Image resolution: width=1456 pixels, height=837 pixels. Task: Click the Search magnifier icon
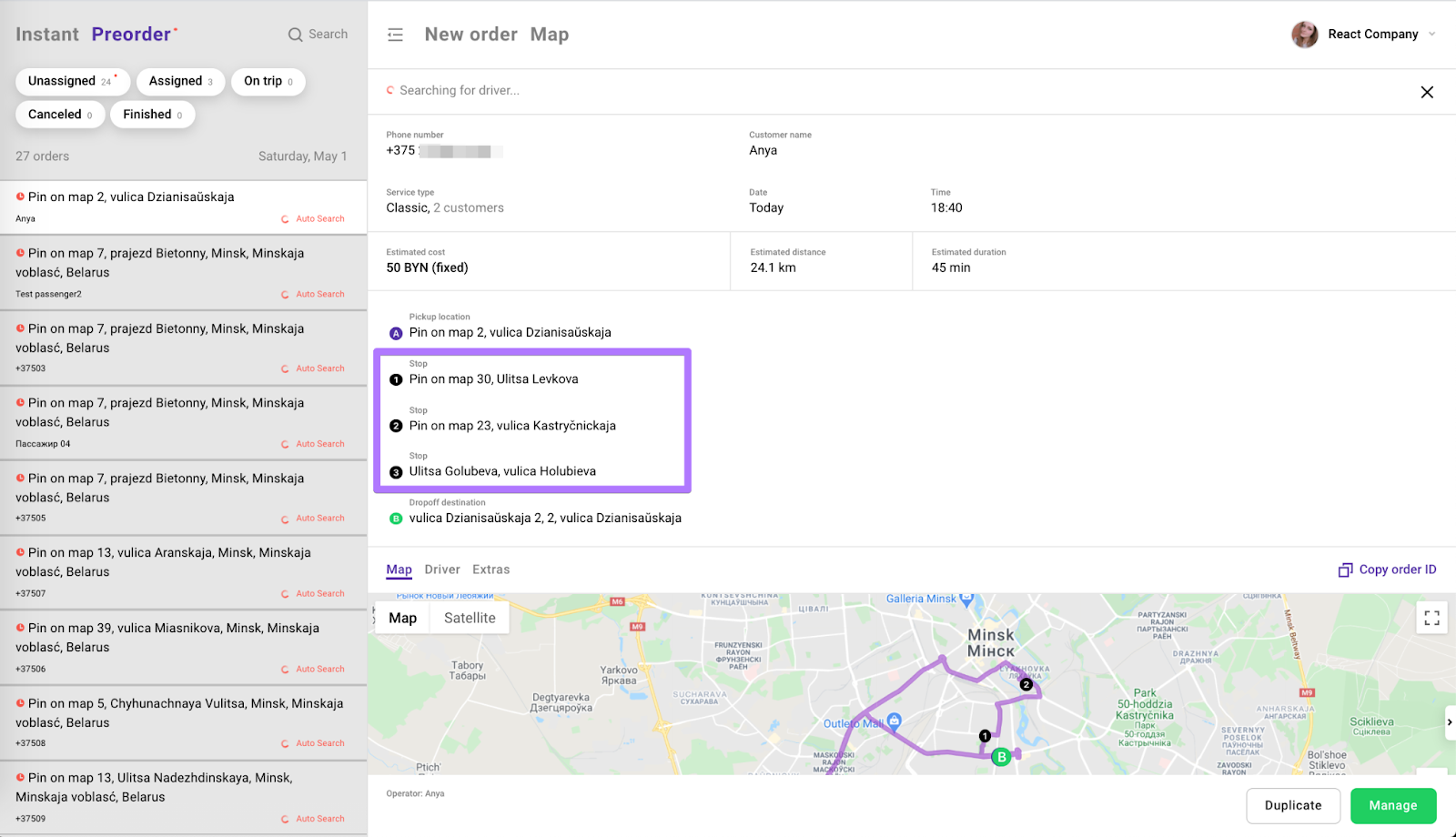[296, 35]
